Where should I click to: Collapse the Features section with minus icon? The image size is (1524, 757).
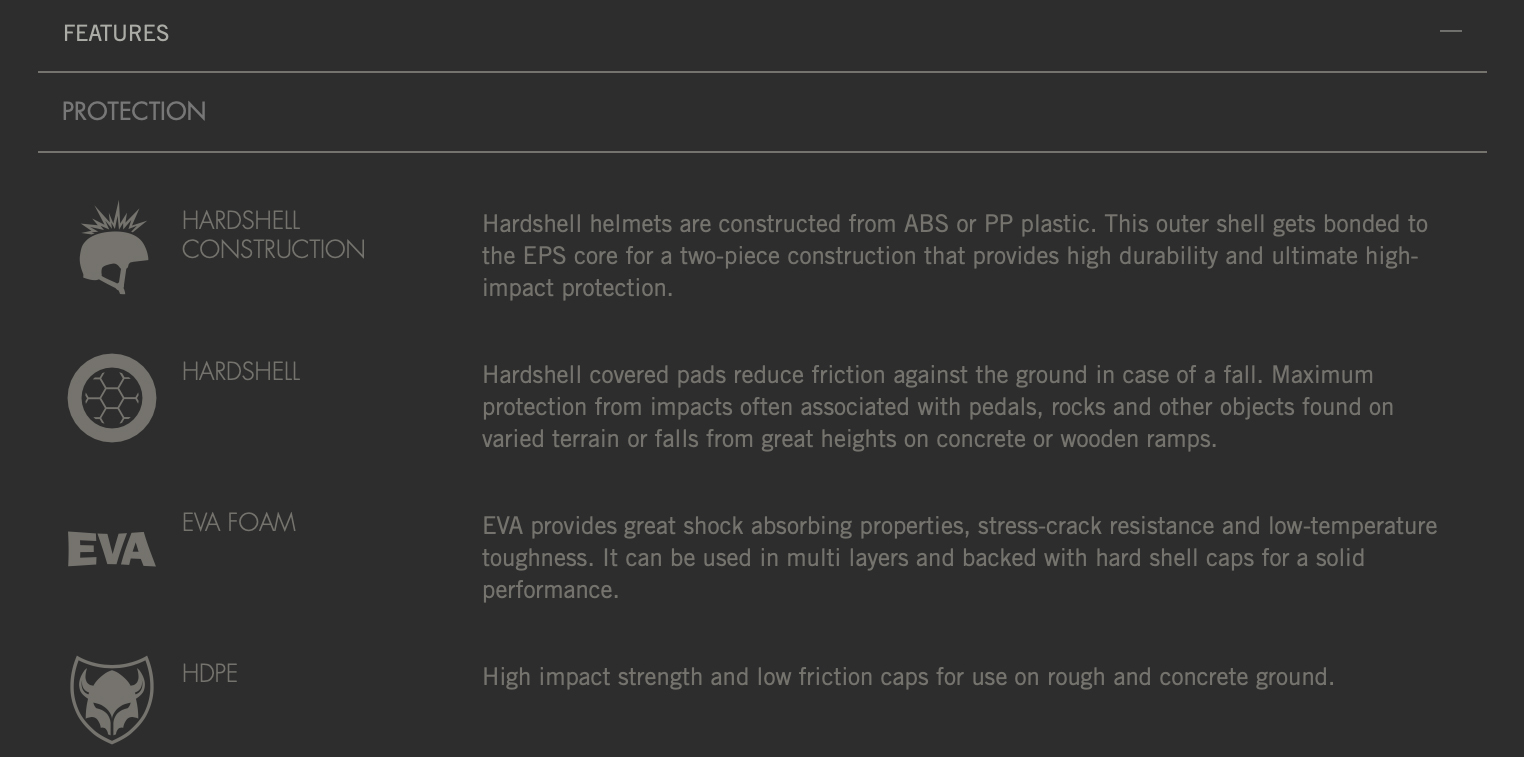1450,32
